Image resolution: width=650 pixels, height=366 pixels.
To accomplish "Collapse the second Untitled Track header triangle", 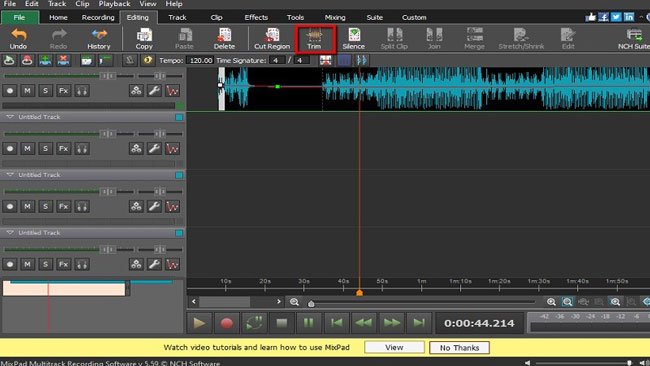I will tap(10, 175).
